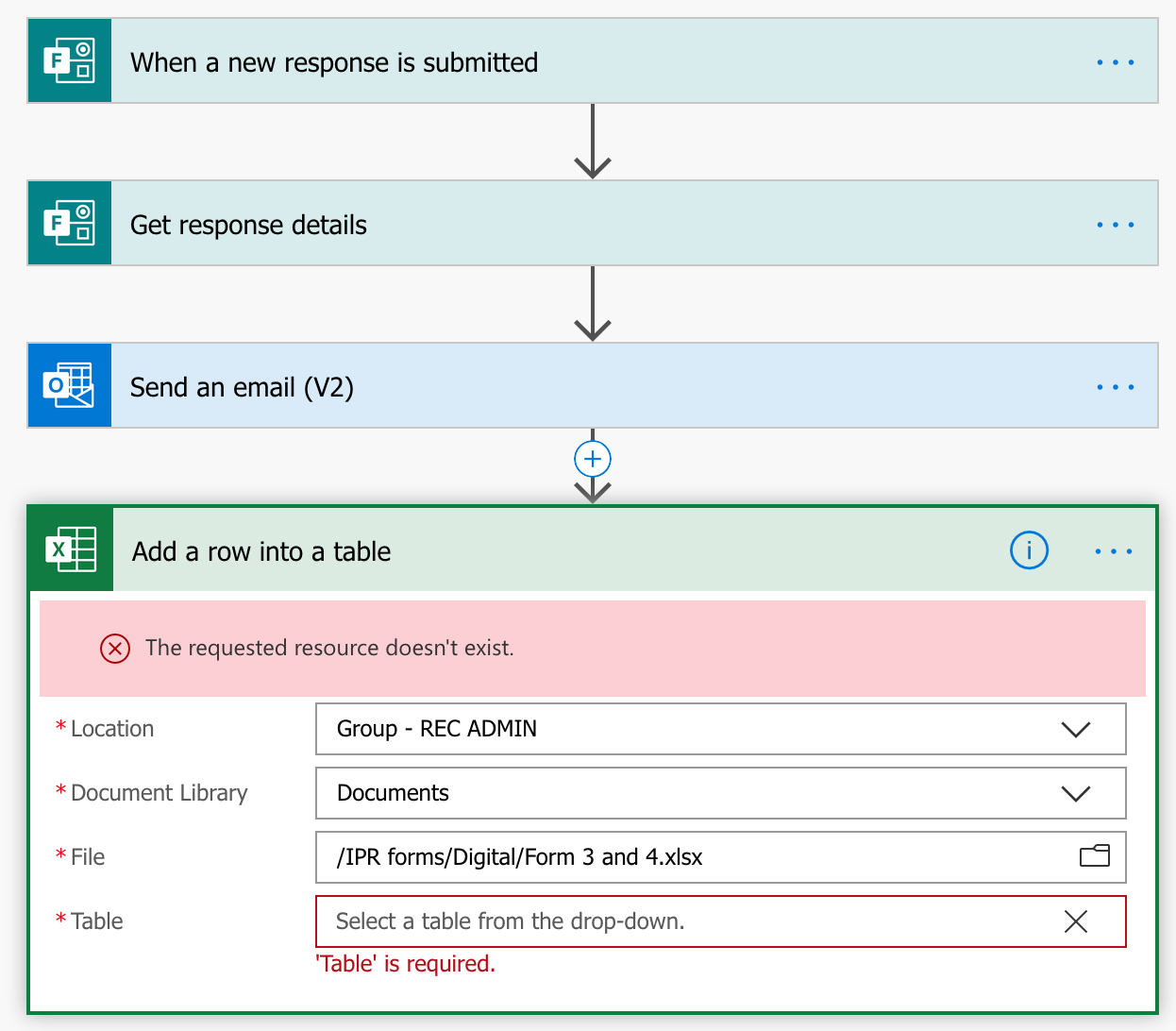
Task: Click the Forms icon on Get response details
Action: click(70, 224)
